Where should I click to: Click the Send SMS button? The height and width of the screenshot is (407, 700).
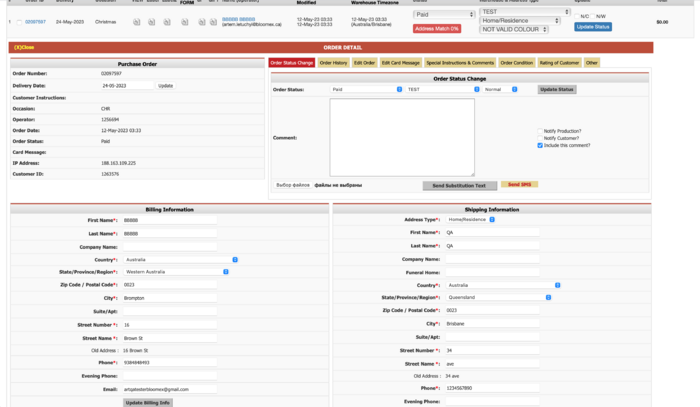519,184
